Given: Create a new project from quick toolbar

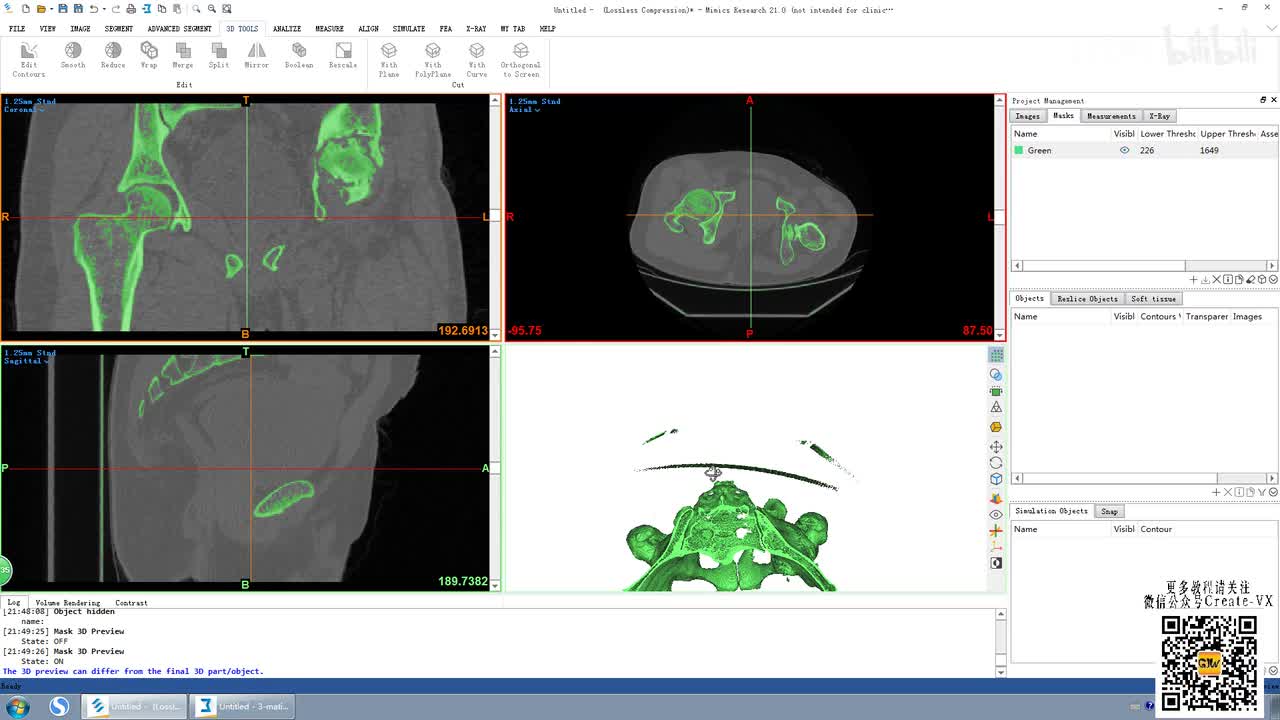Looking at the screenshot, I should (24, 9).
